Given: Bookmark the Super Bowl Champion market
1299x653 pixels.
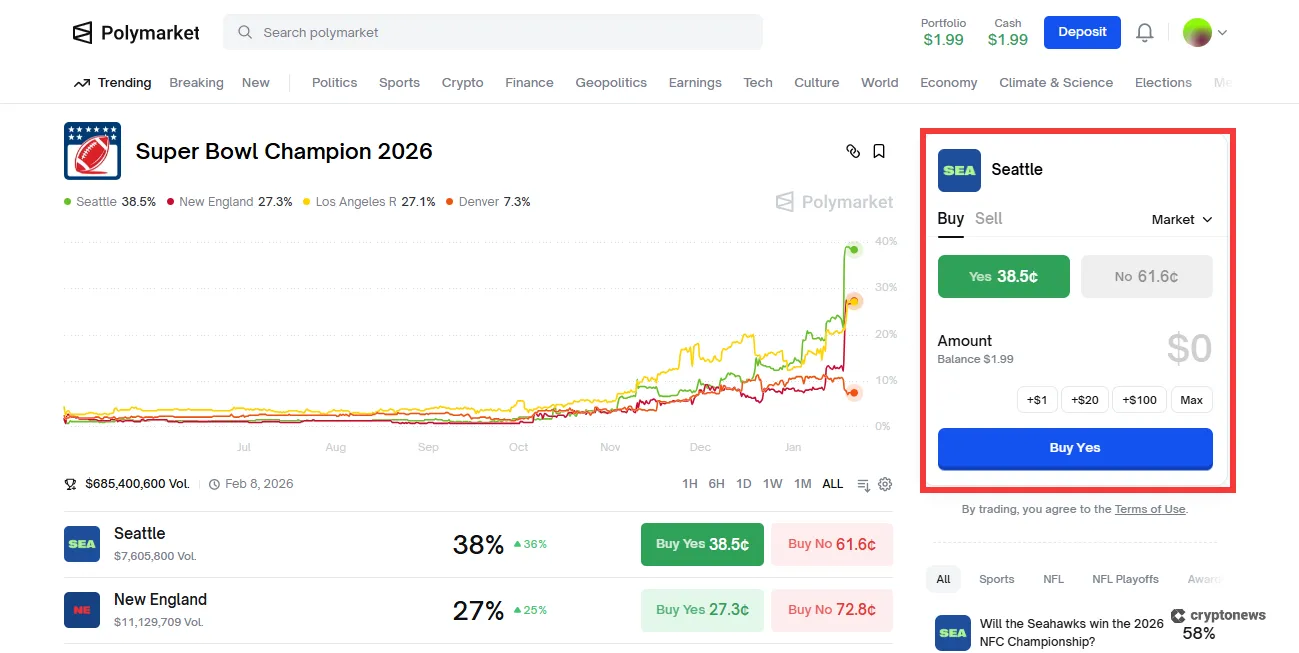Looking at the screenshot, I should pyautogui.click(x=879, y=151).
